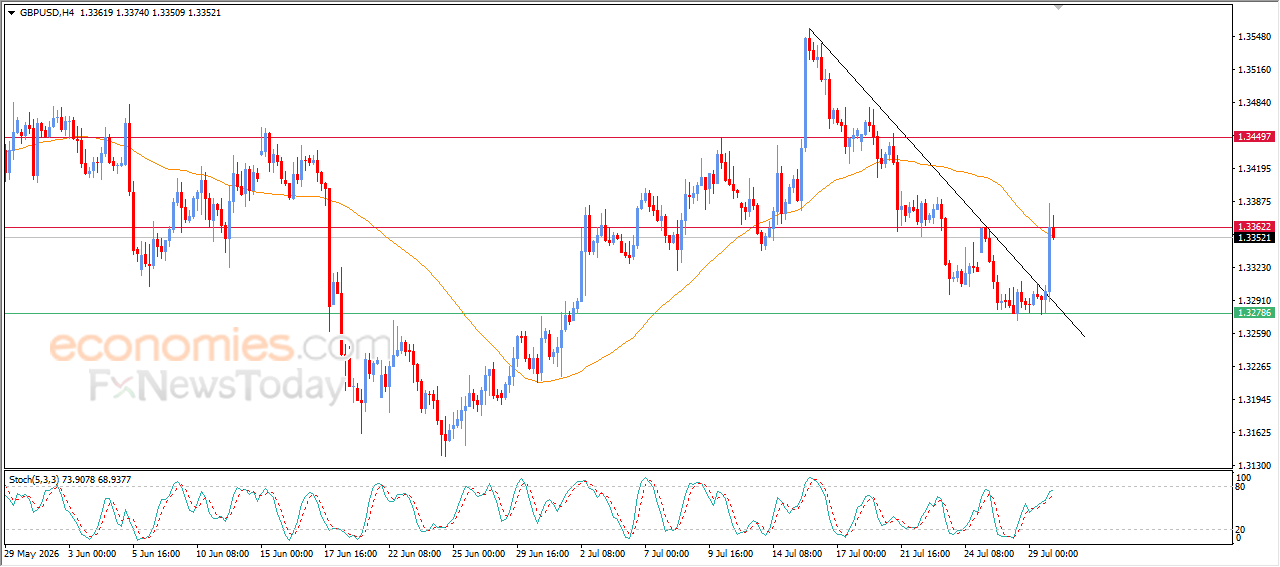Viewport: 1280px width, 567px height.
Task: Click the 3 Jun 00:00 time label
Action: click(x=91, y=553)
